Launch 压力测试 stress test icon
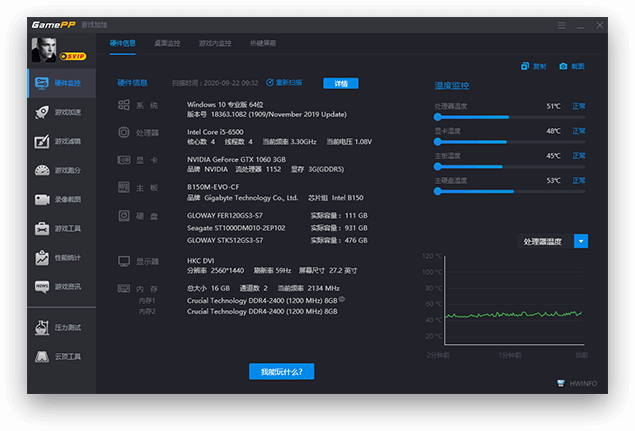The height and width of the screenshot is (431, 635). [x=43, y=327]
